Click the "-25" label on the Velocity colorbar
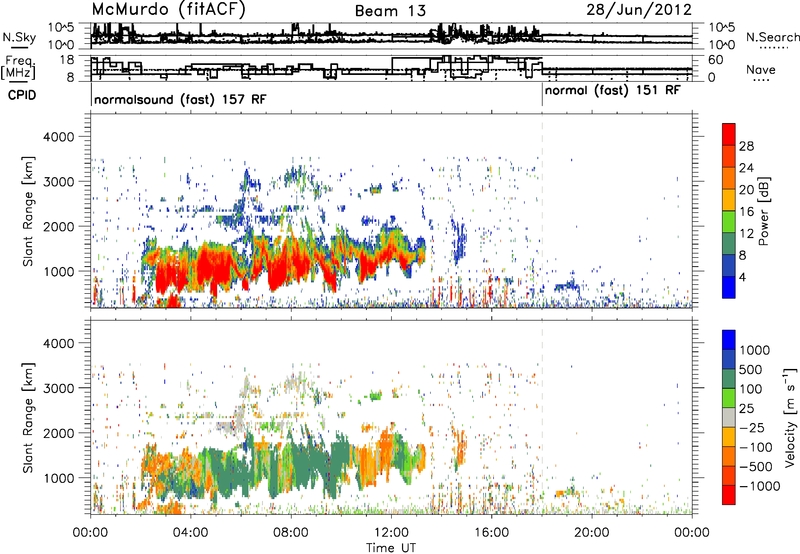 tap(755, 428)
